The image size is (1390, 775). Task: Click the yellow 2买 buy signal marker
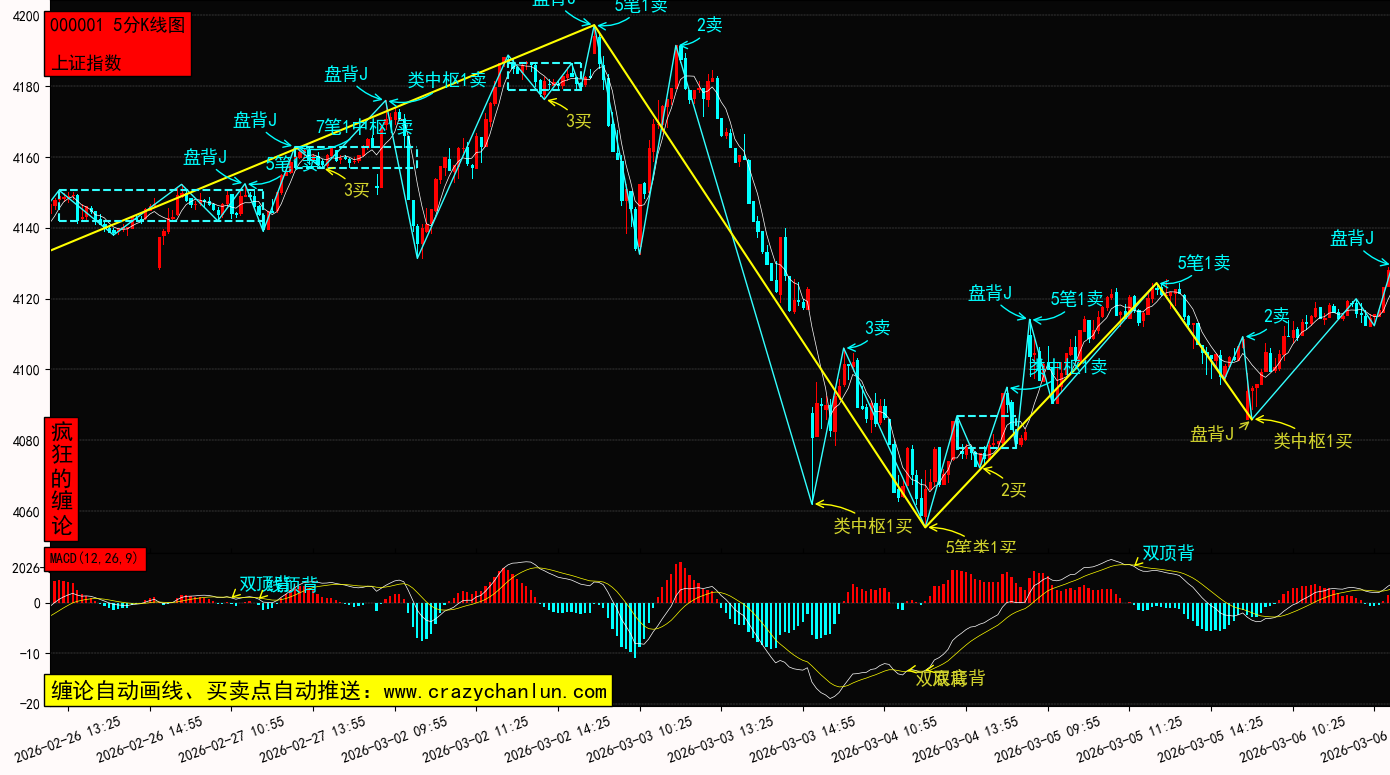coord(1013,489)
